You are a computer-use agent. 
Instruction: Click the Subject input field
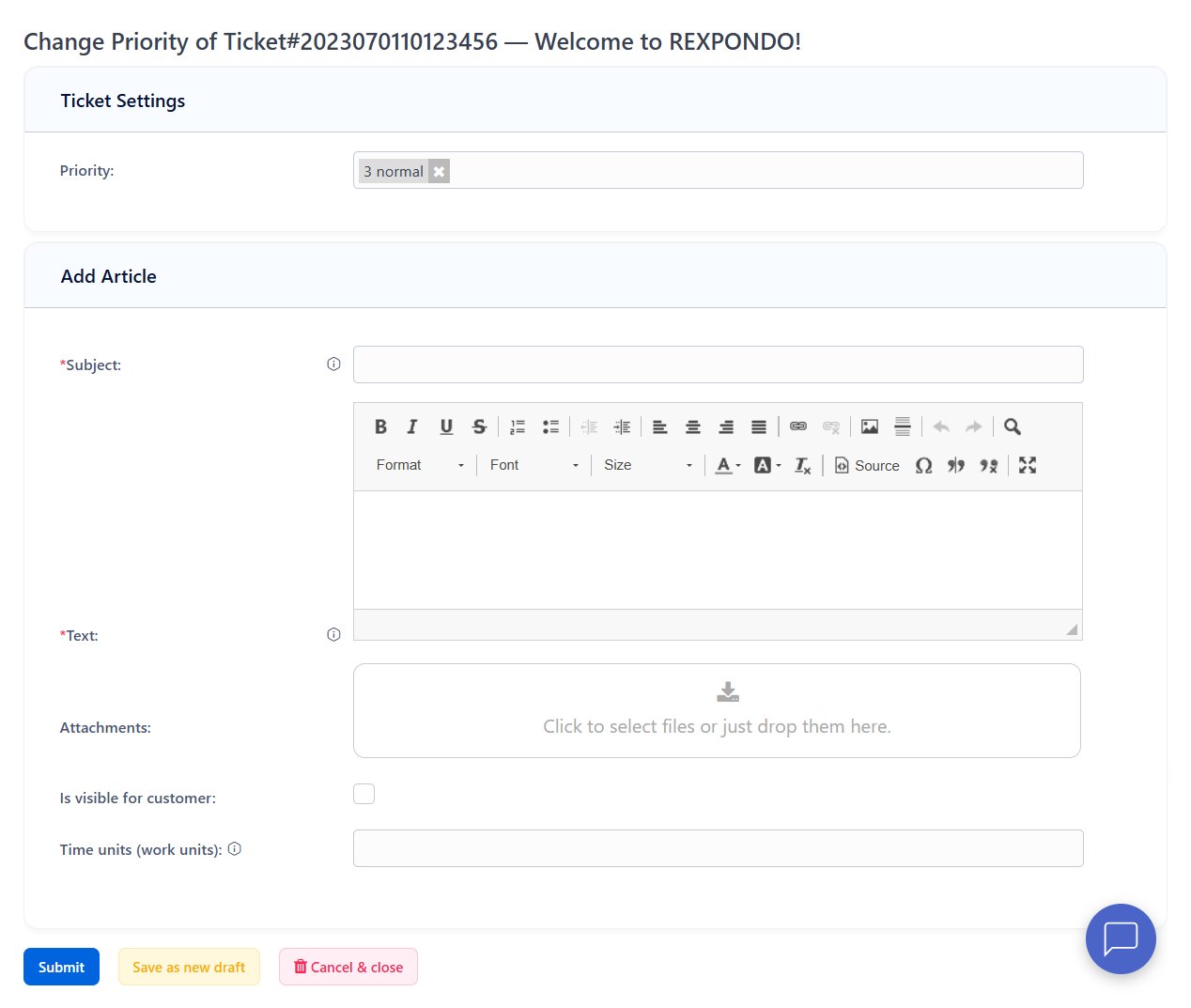point(719,364)
